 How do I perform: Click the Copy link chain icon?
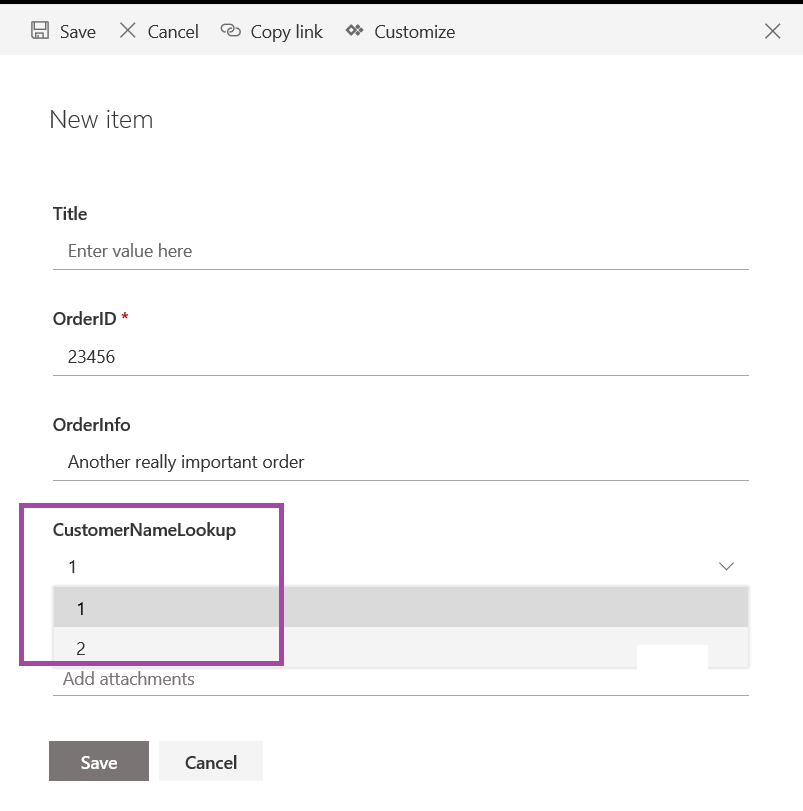pyautogui.click(x=231, y=31)
